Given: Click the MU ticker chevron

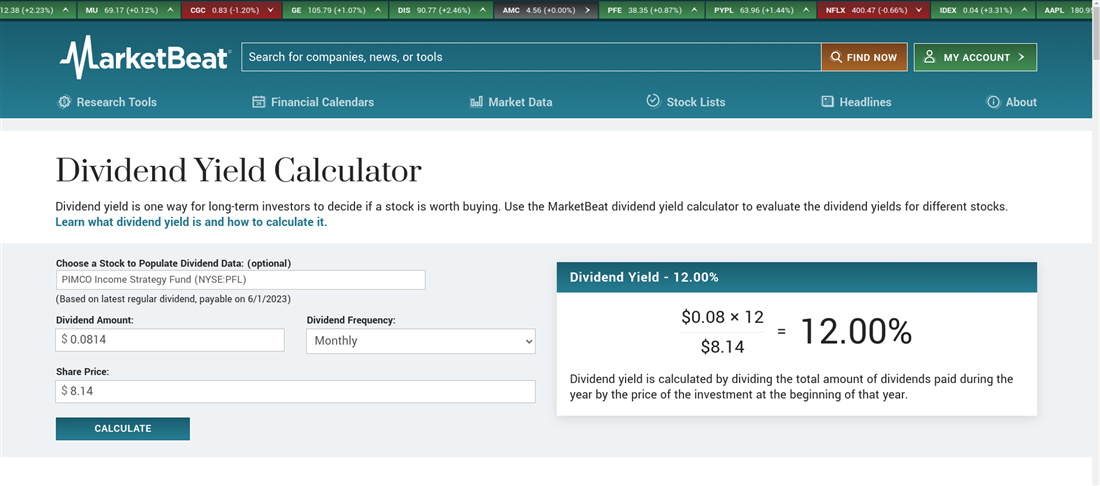Looking at the screenshot, I should click(x=169, y=11).
